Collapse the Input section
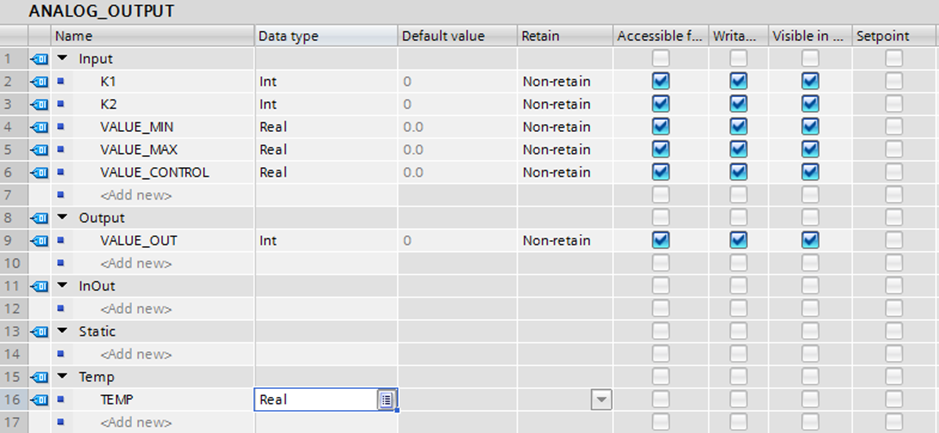The height and width of the screenshot is (433, 939). [x=62, y=59]
